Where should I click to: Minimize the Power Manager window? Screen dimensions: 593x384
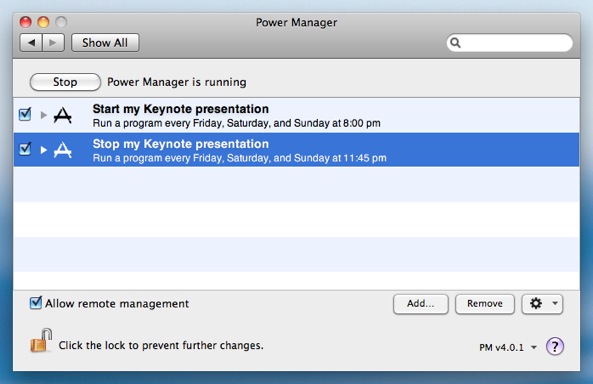point(43,22)
